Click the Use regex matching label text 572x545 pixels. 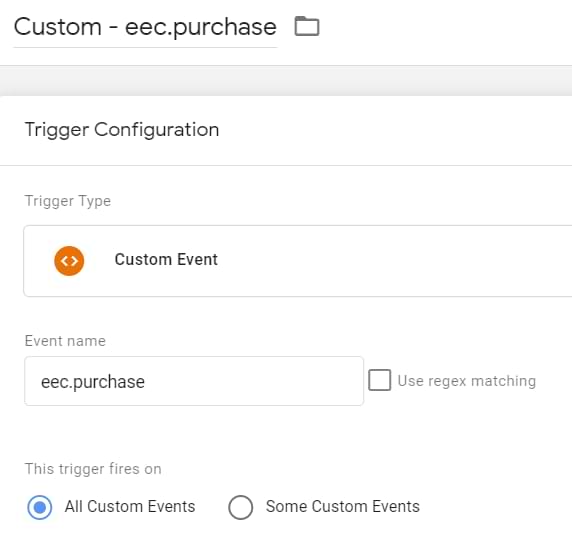(467, 381)
